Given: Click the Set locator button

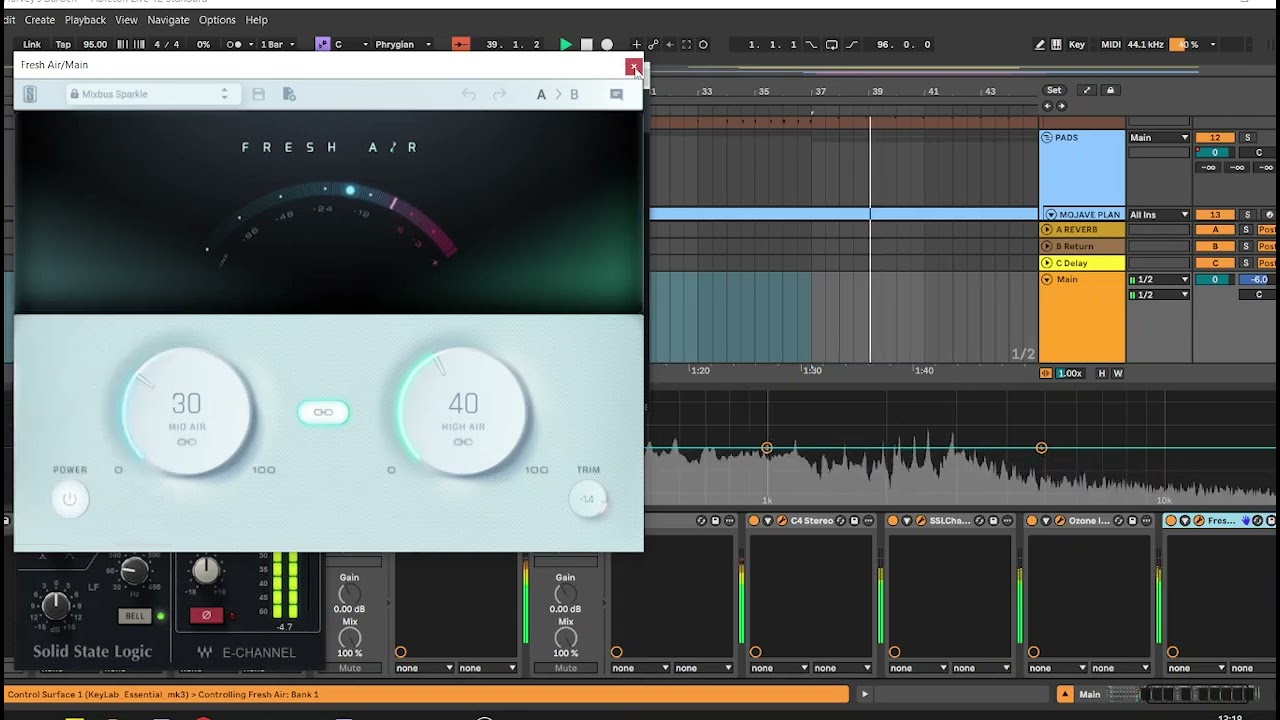Looking at the screenshot, I should coord(1054,90).
